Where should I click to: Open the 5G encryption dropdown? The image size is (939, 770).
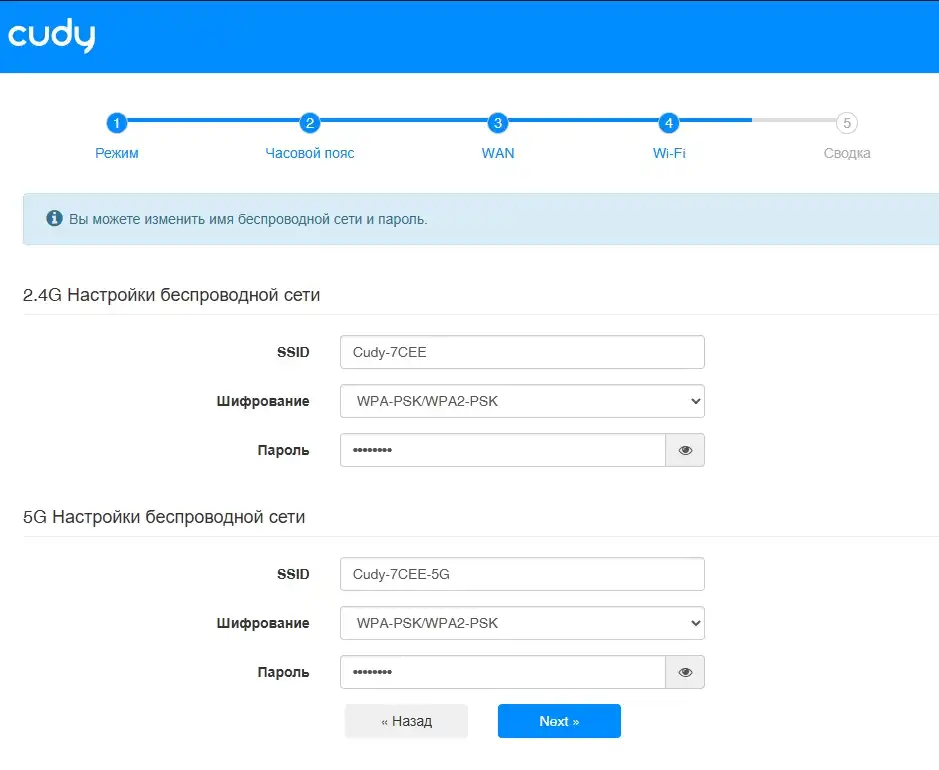coord(522,623)
